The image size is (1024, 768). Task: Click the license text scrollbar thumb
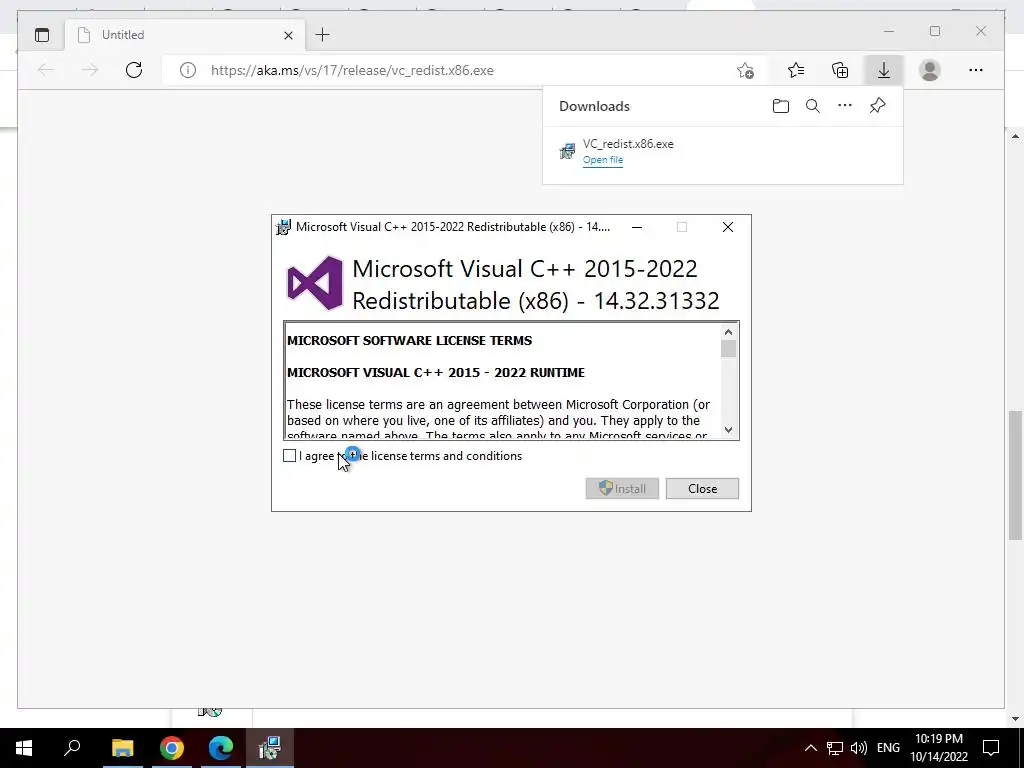point(728,349)
